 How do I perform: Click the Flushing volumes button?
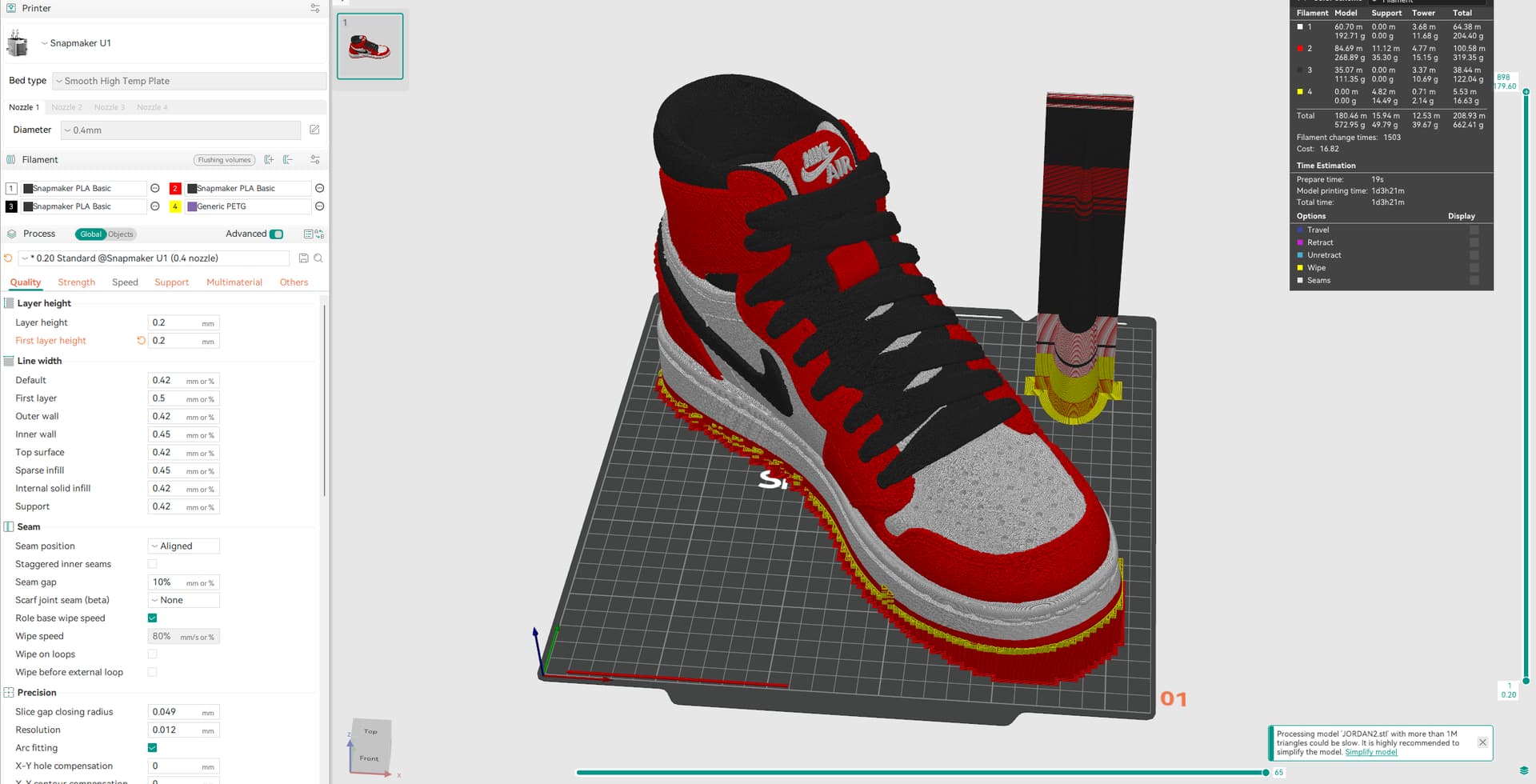pos(225,160)
